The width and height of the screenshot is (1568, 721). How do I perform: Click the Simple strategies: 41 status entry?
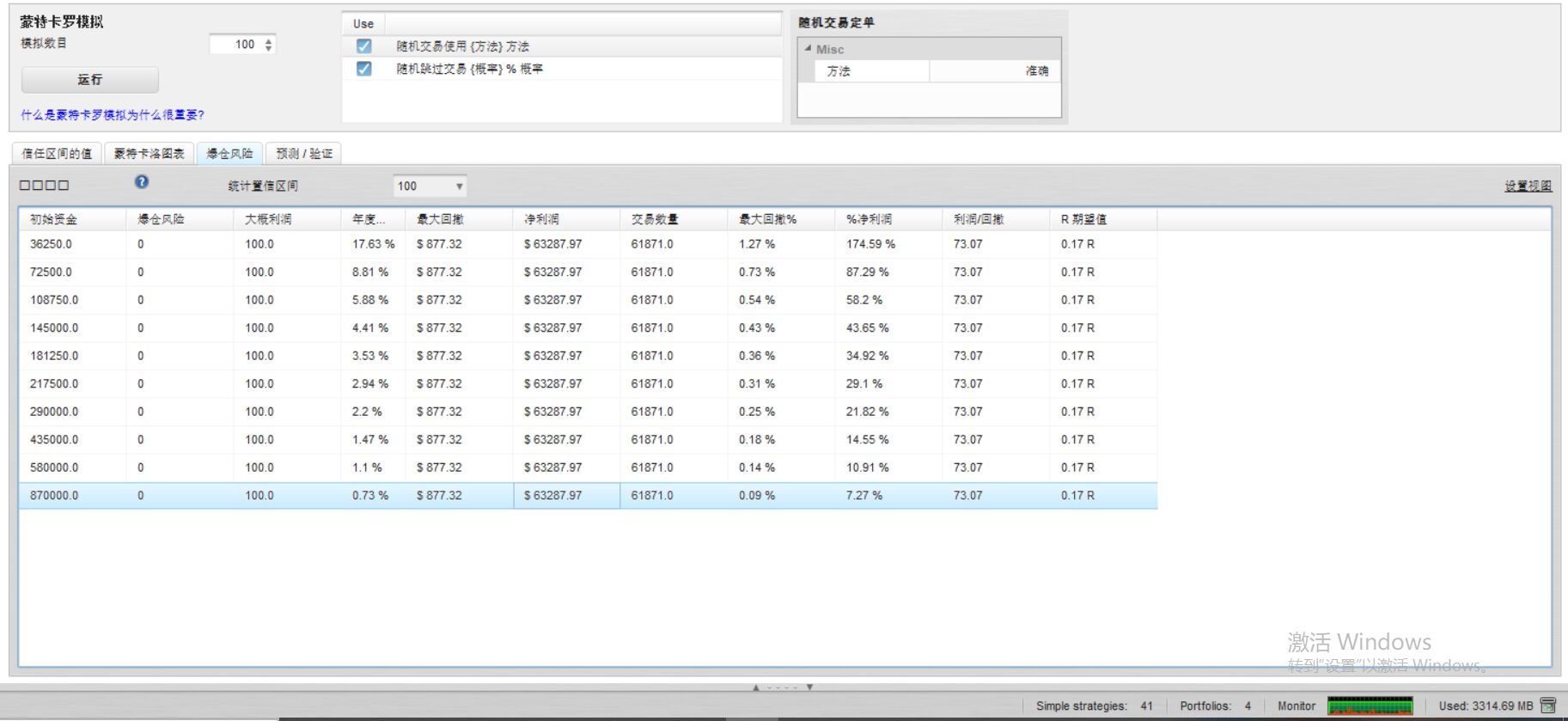pyautogui.click(x=1094, y=706)
